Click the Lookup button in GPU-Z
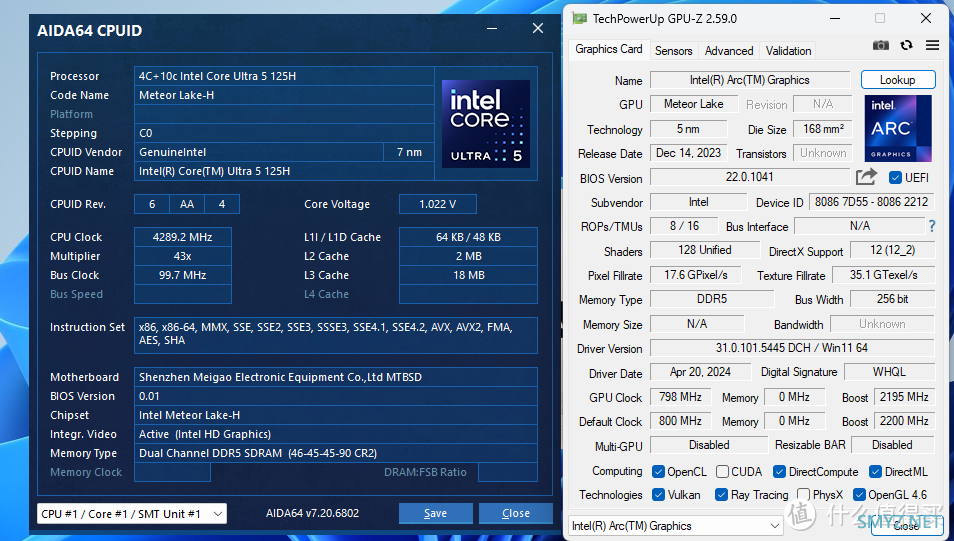The height and width of the screenshot is (541, 954). click(897, 80)
